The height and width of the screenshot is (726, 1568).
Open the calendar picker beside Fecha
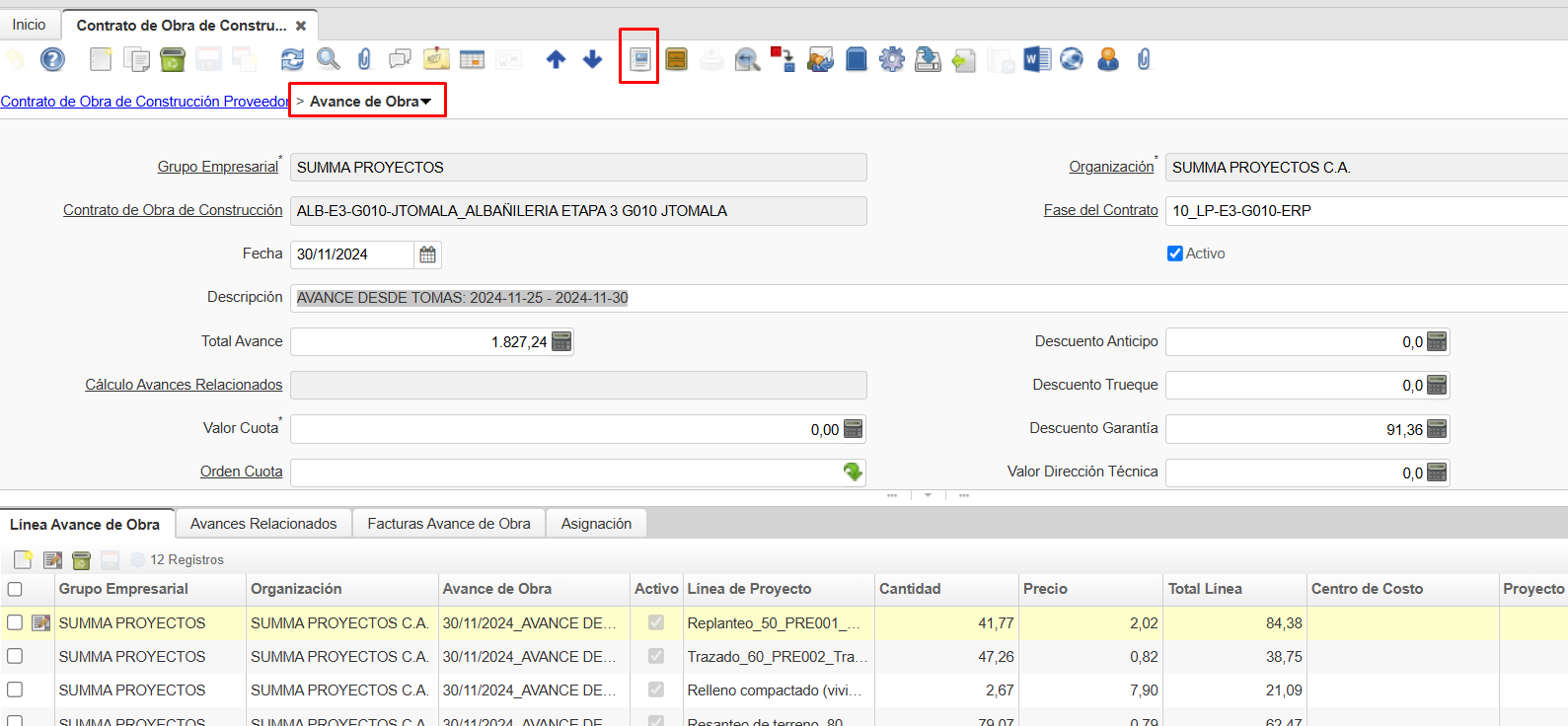pyautogui.click(x=427, y=254)
